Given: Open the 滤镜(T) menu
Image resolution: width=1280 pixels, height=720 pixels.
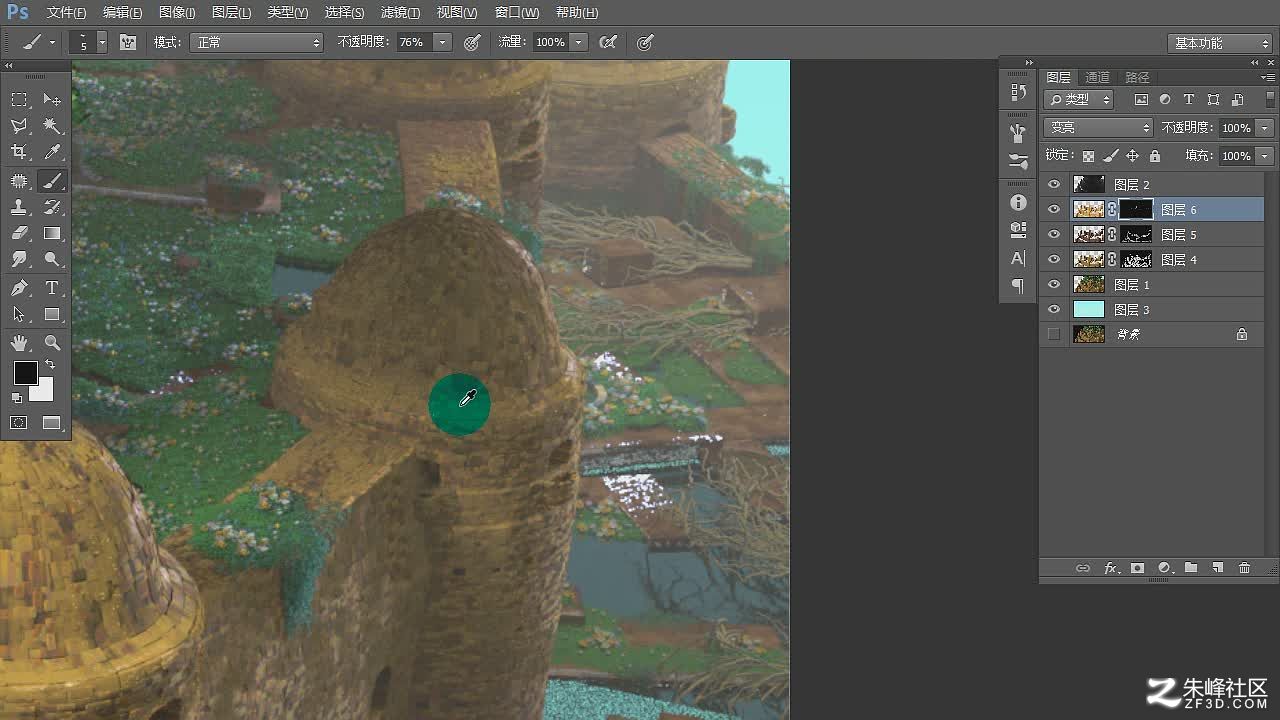Looking at the screenshot, I should click(x=400, y=13).
